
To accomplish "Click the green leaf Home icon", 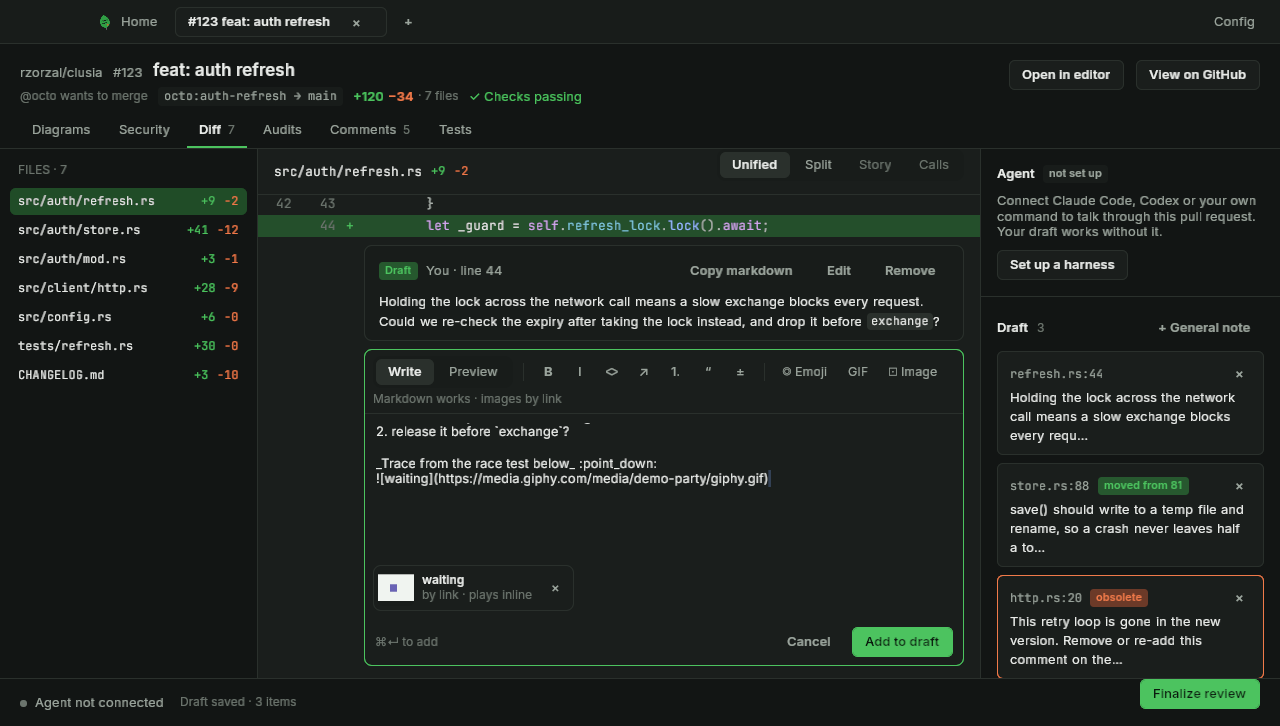I will pos(105,22).
